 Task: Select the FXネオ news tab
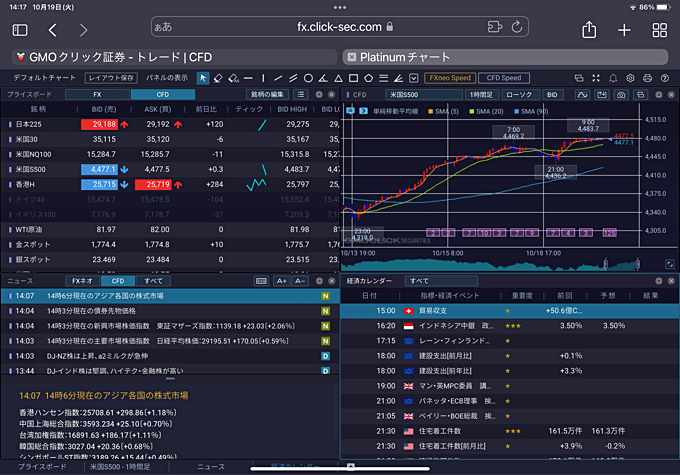pyautogui.click(x=82, y=281)
